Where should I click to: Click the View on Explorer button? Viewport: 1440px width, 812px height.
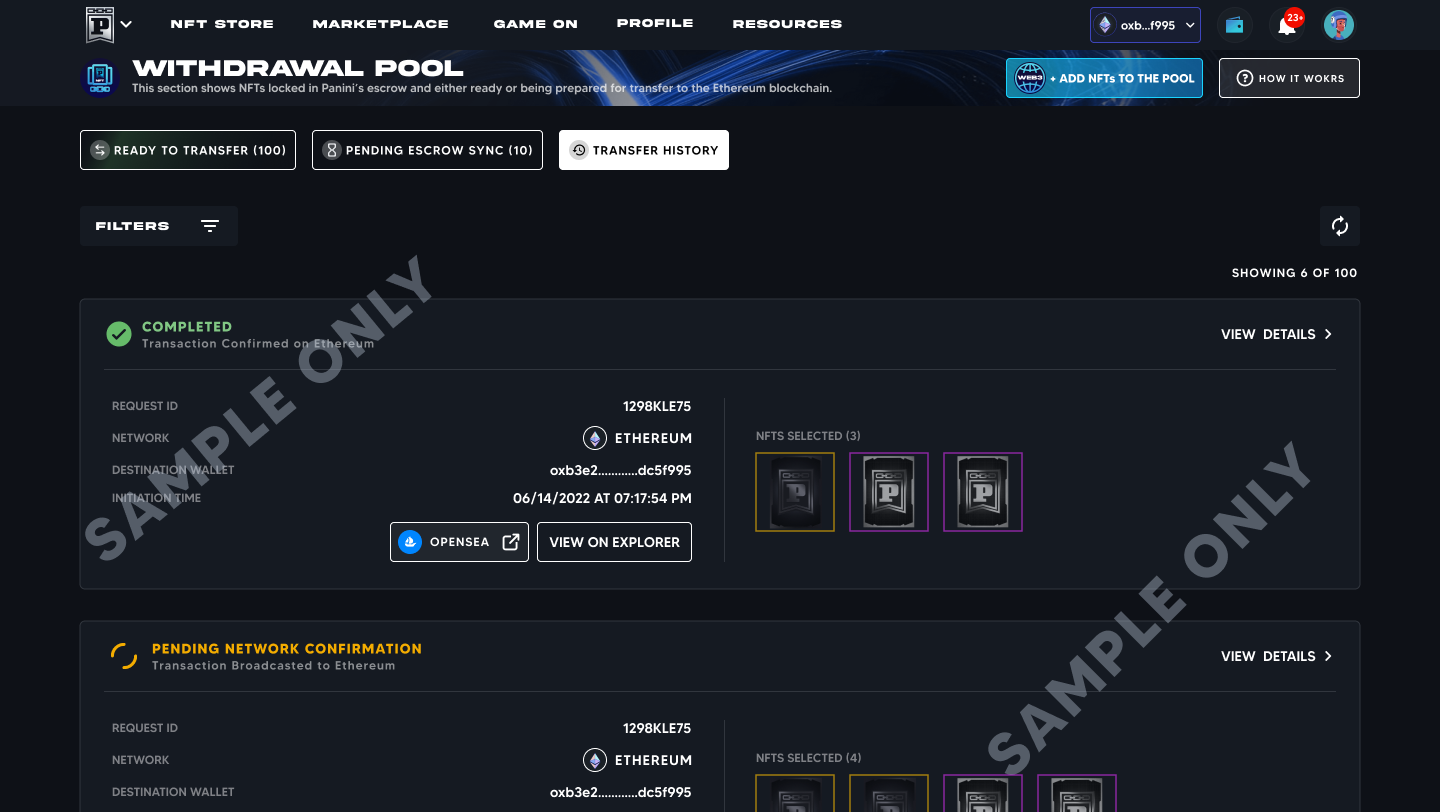coord(614,542)
